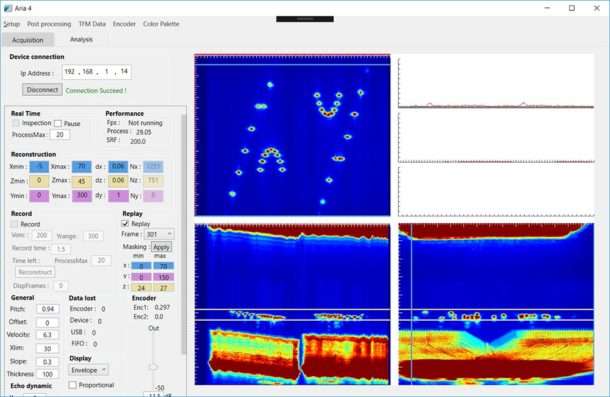Toggle the Inspection checkbox

click(16, 123)
